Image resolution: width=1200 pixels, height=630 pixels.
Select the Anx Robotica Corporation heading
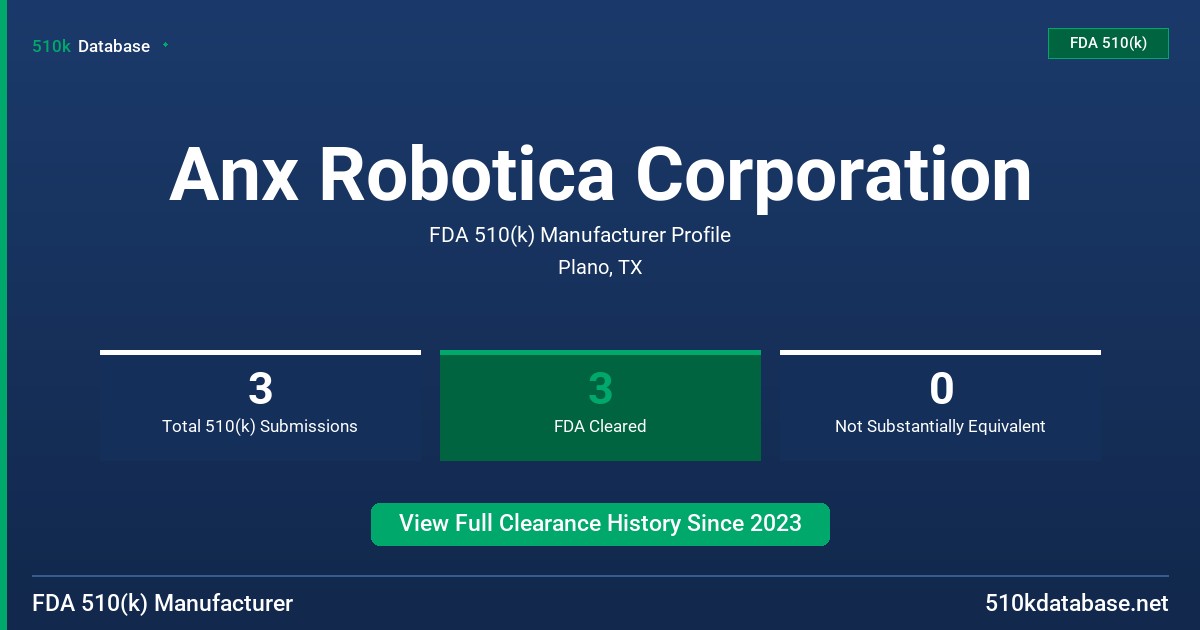tap(600, 174)
